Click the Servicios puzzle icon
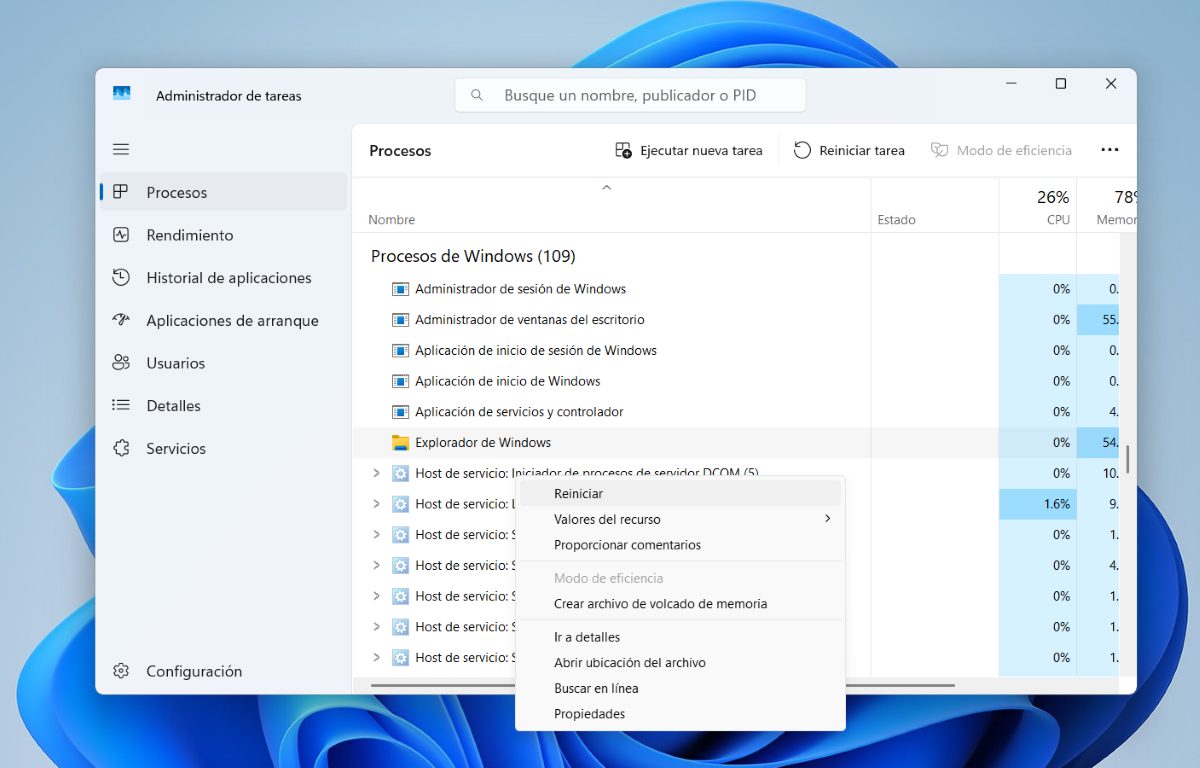Viewport: 1200px width, 768px height. tap(121, 449)
